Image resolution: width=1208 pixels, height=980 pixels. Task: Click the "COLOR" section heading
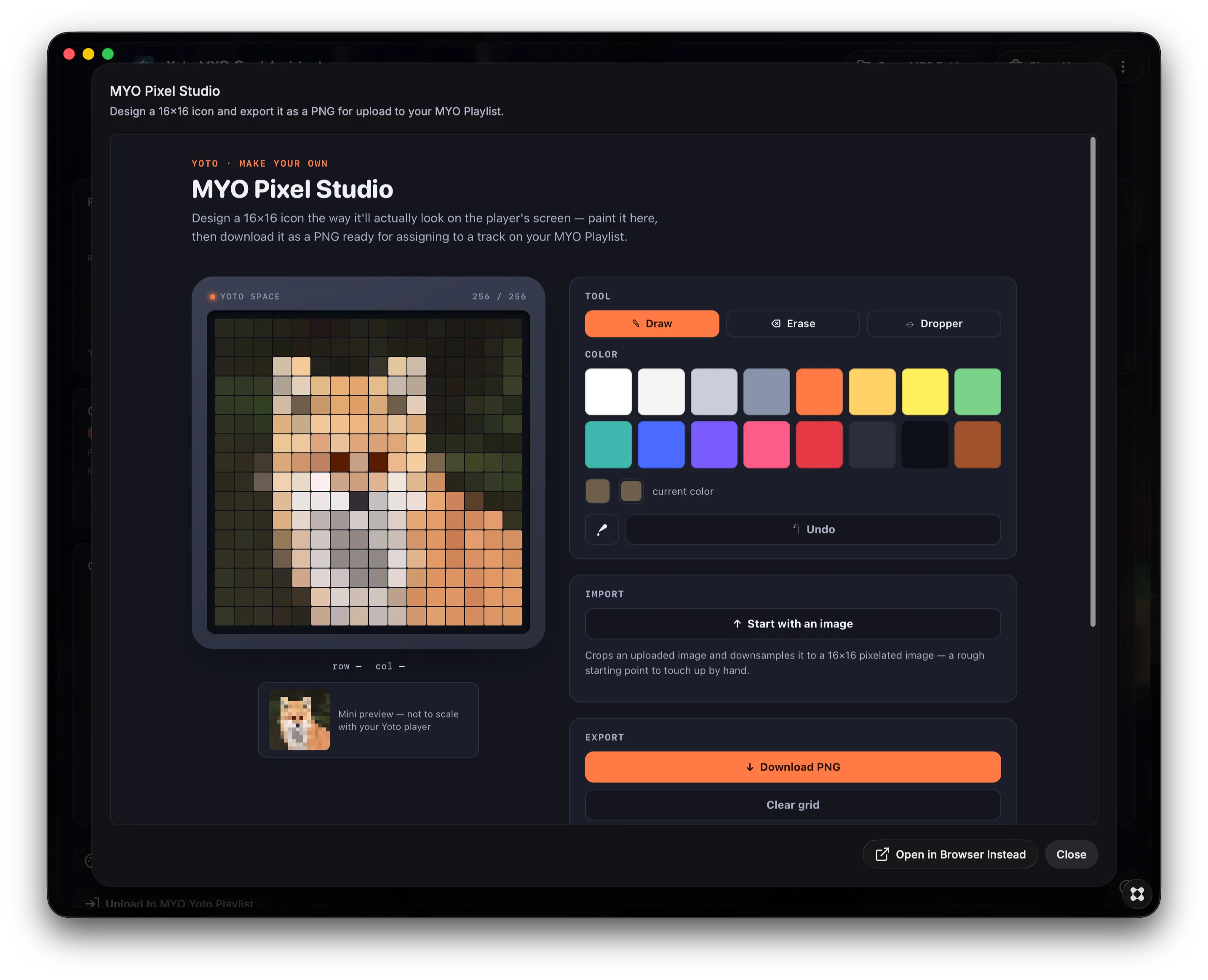click(601, 354)
